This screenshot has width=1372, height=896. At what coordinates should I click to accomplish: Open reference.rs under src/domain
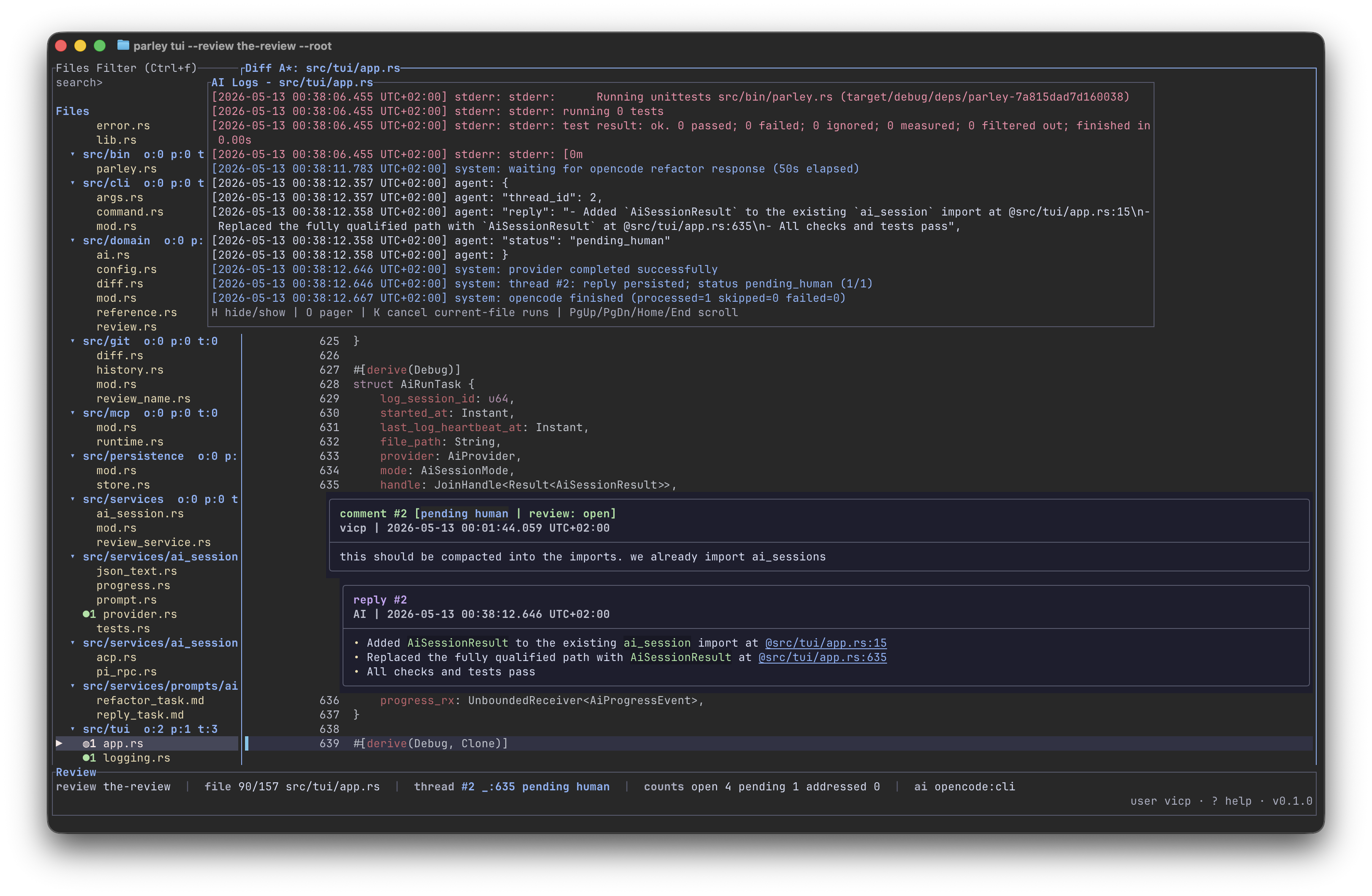(x=136, y=312)
